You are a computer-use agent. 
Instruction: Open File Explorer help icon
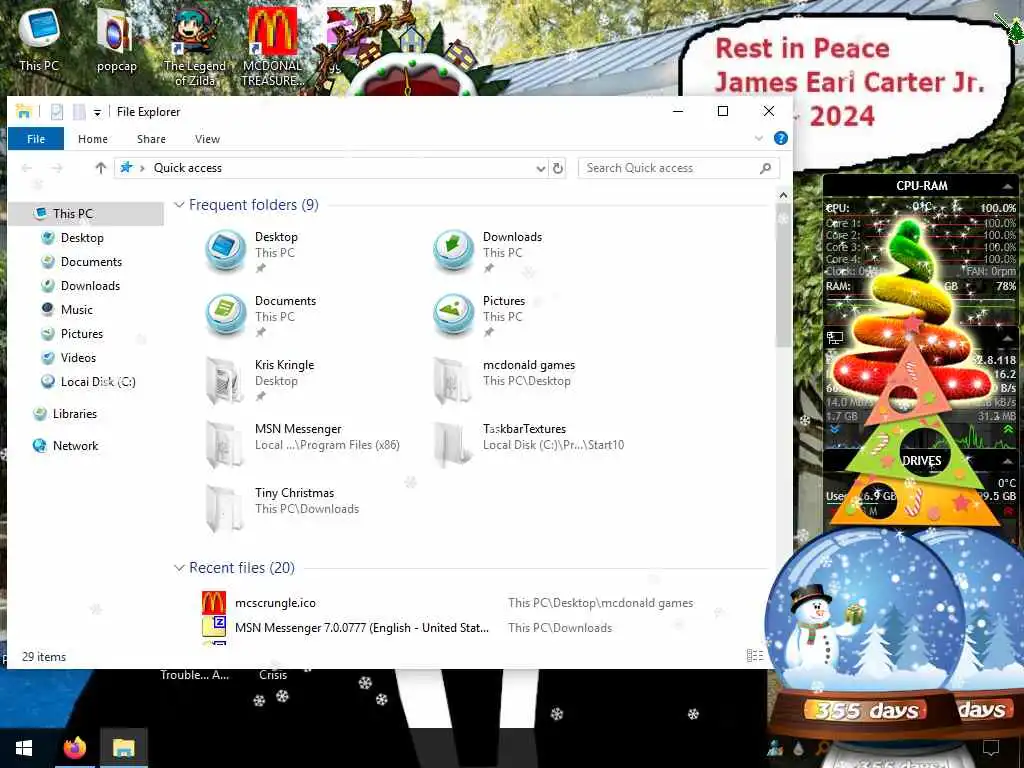click(780, 138)
